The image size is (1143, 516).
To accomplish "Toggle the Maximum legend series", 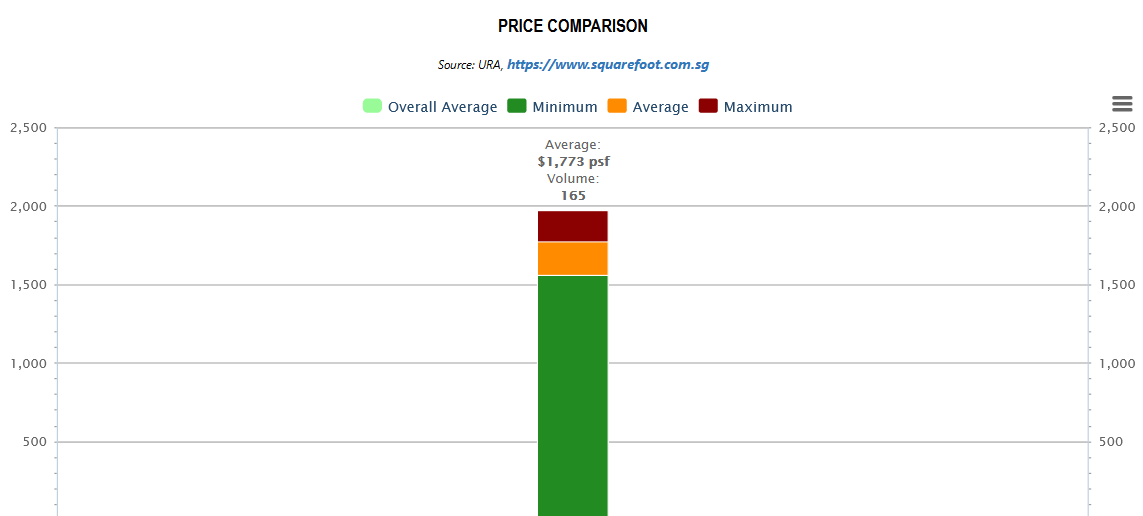I will (x=745, y=107).
